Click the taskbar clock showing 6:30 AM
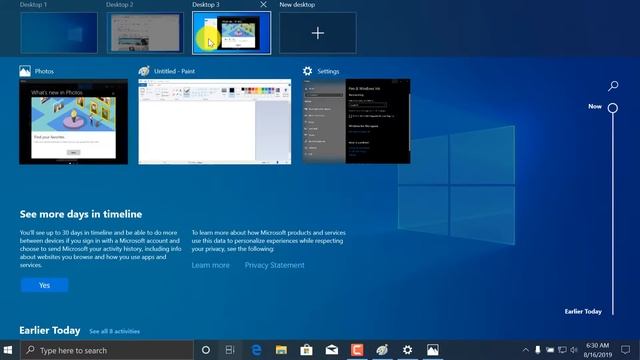 click(598, 350)
